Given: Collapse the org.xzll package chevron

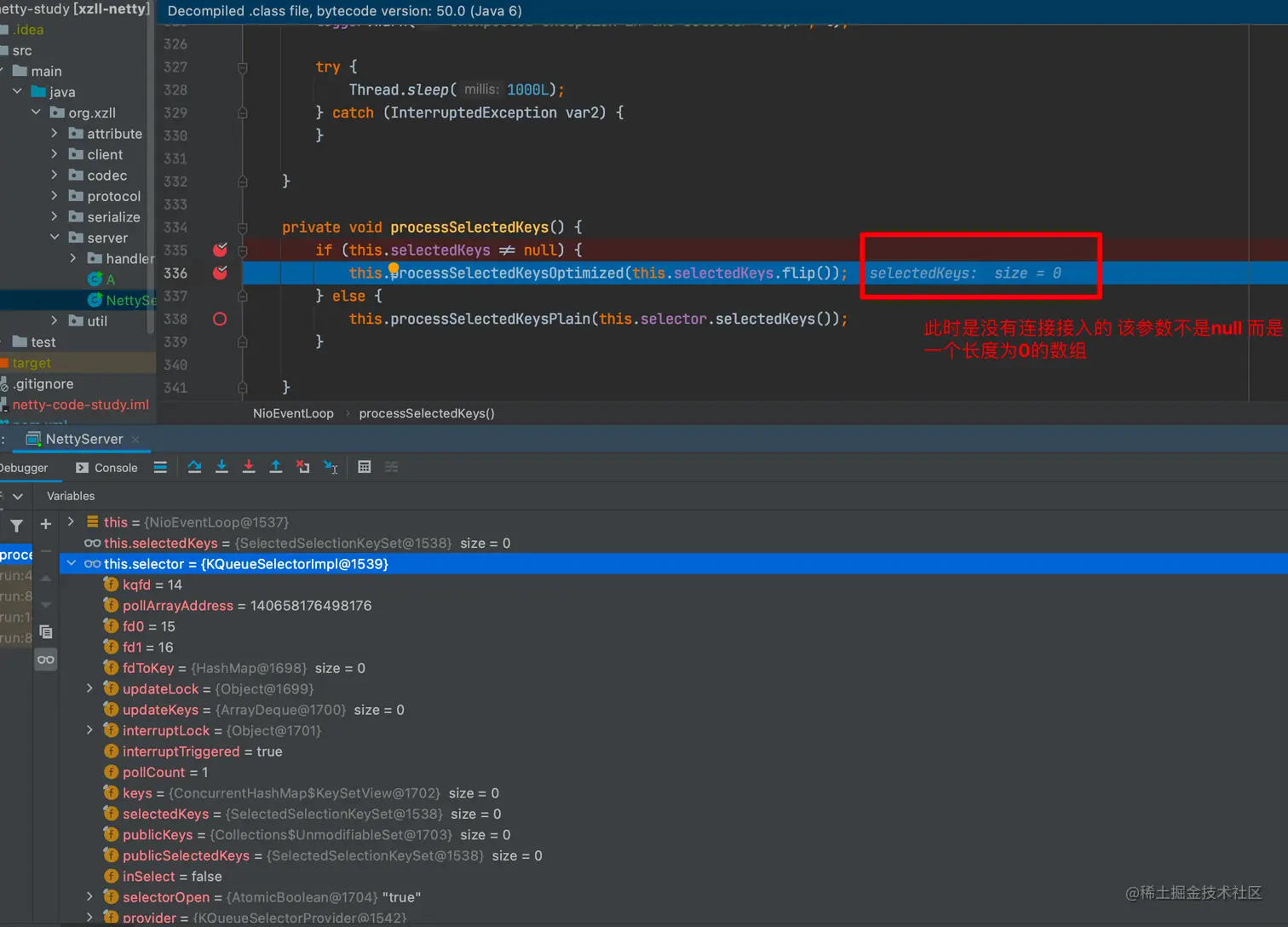Looking at the screenshot, I should [x=36, y=112].
